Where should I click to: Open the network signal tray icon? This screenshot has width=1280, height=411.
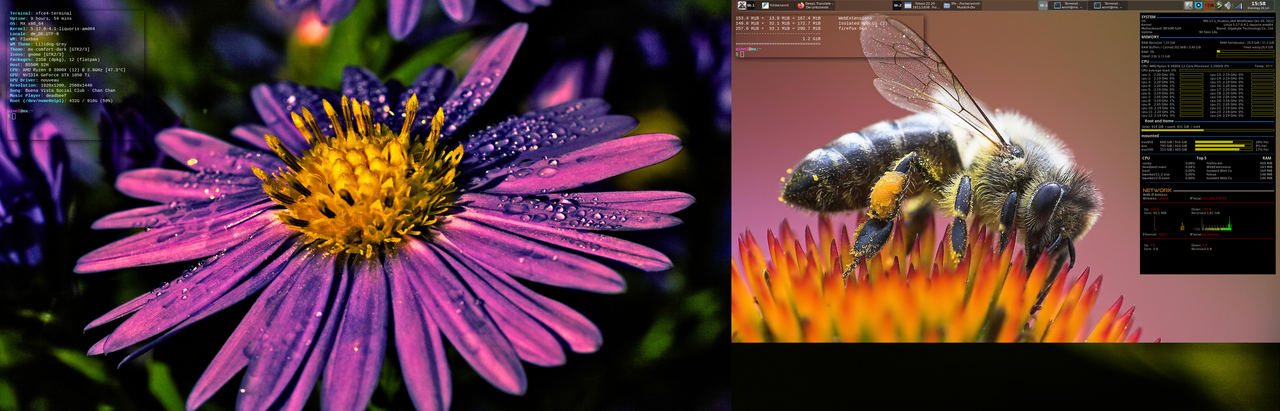(x=1238, y=5)
